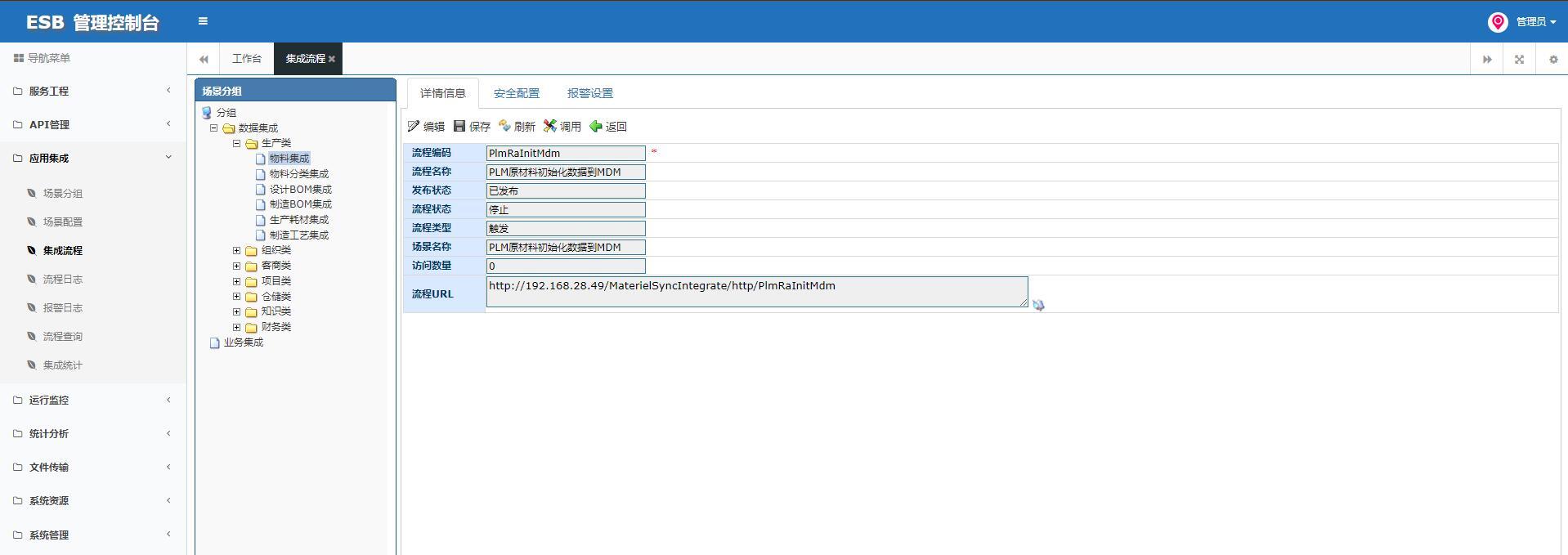Collapse the 生产类 tree node
Image resolution: width=1568 pixels, height=555 pixels.
pyautogui.click(x=237, y=143)
